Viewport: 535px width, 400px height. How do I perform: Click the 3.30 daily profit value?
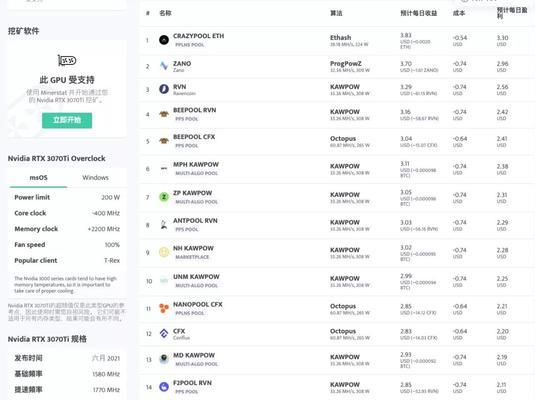tap(502, 38)
